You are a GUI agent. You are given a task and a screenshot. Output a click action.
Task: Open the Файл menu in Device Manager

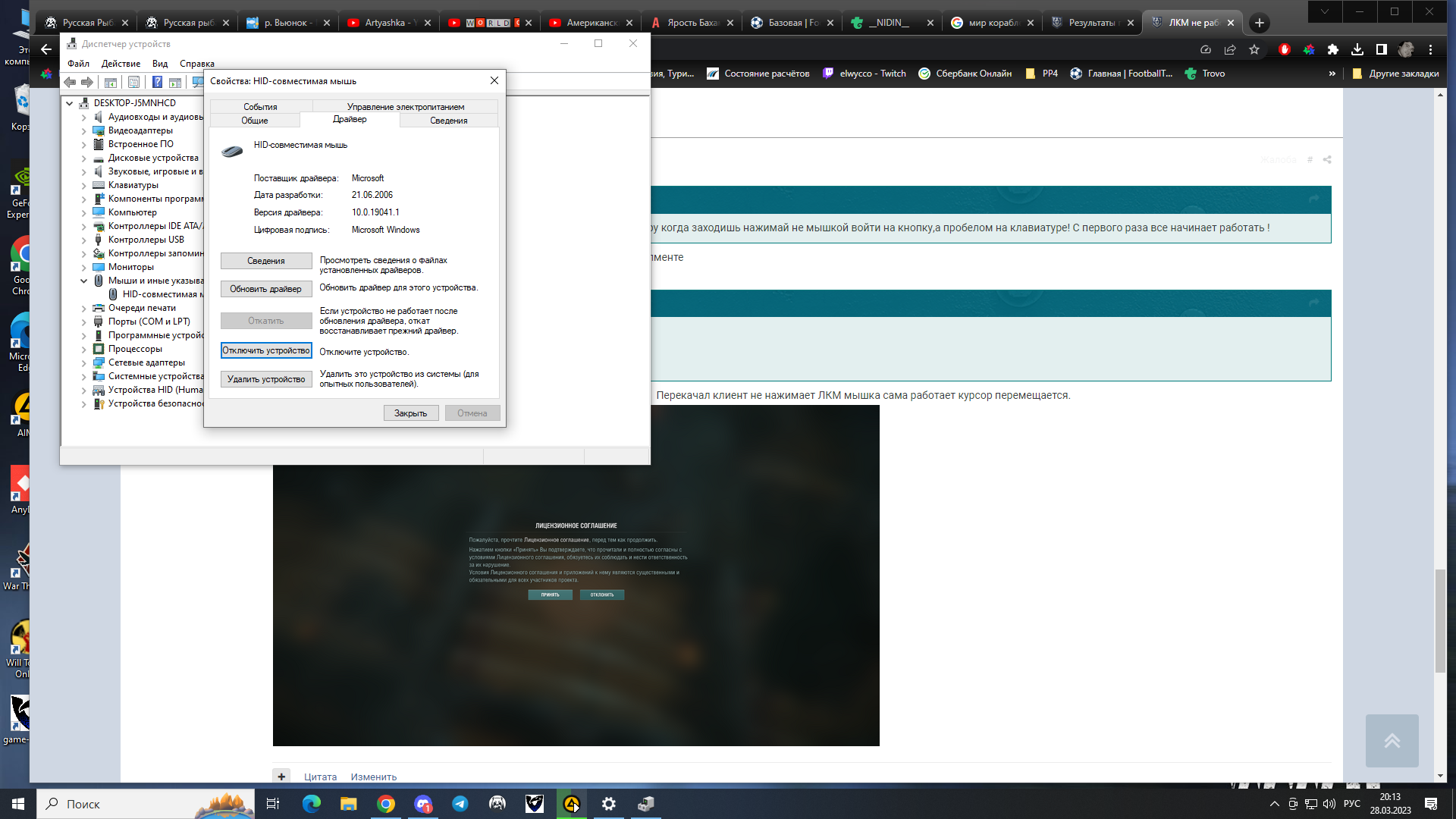(x=78, y=64)
